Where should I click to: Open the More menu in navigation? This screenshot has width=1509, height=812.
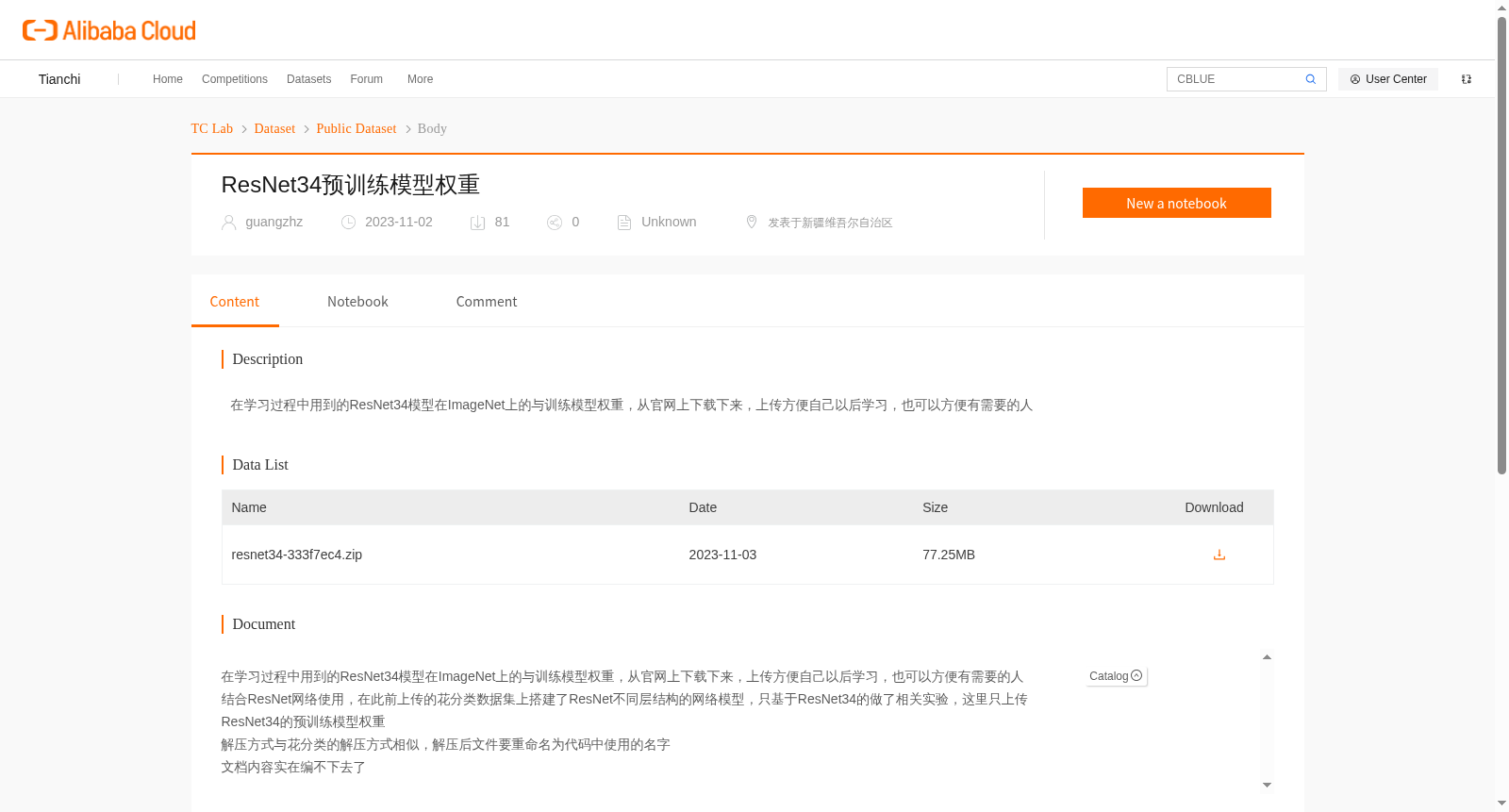coord(420,79)
